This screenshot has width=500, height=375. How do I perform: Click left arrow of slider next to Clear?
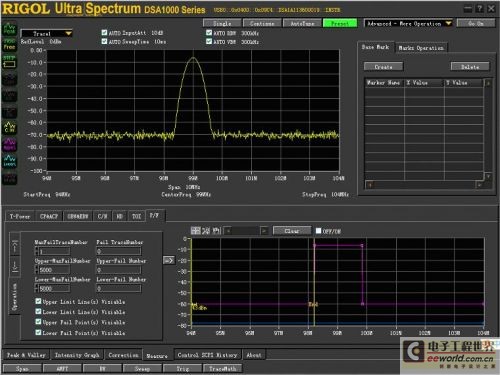click(x=228, y=231)
